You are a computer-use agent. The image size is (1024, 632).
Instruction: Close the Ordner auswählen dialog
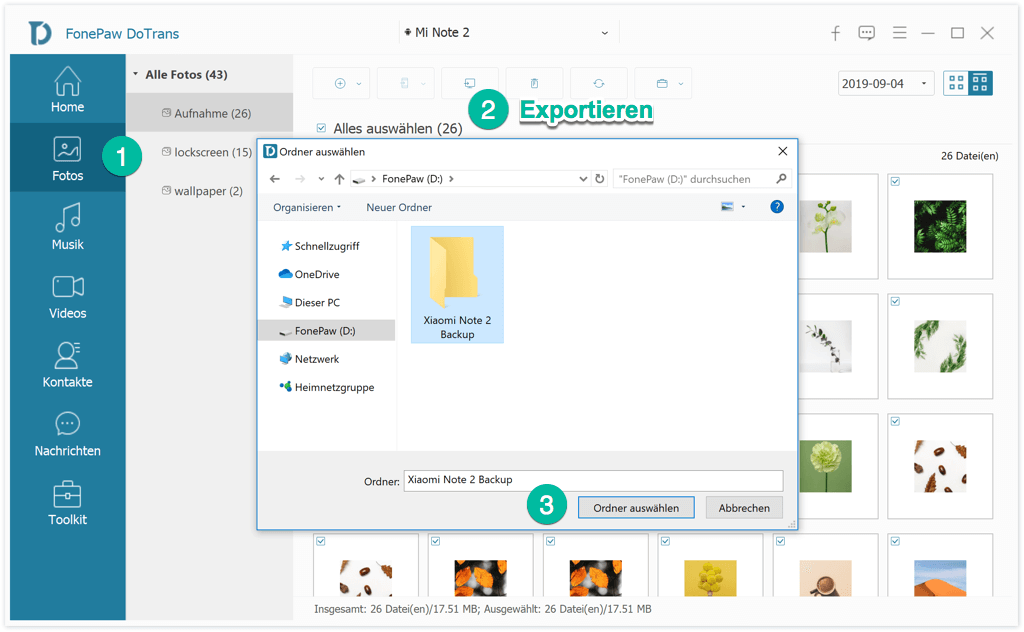pyautogui.click(x=782, y=151)
